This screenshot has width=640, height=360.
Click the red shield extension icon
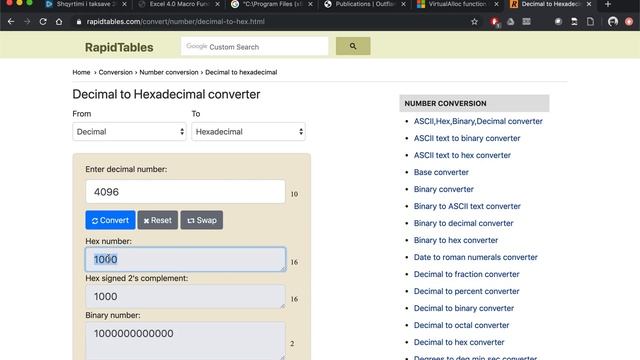[495, 22]
